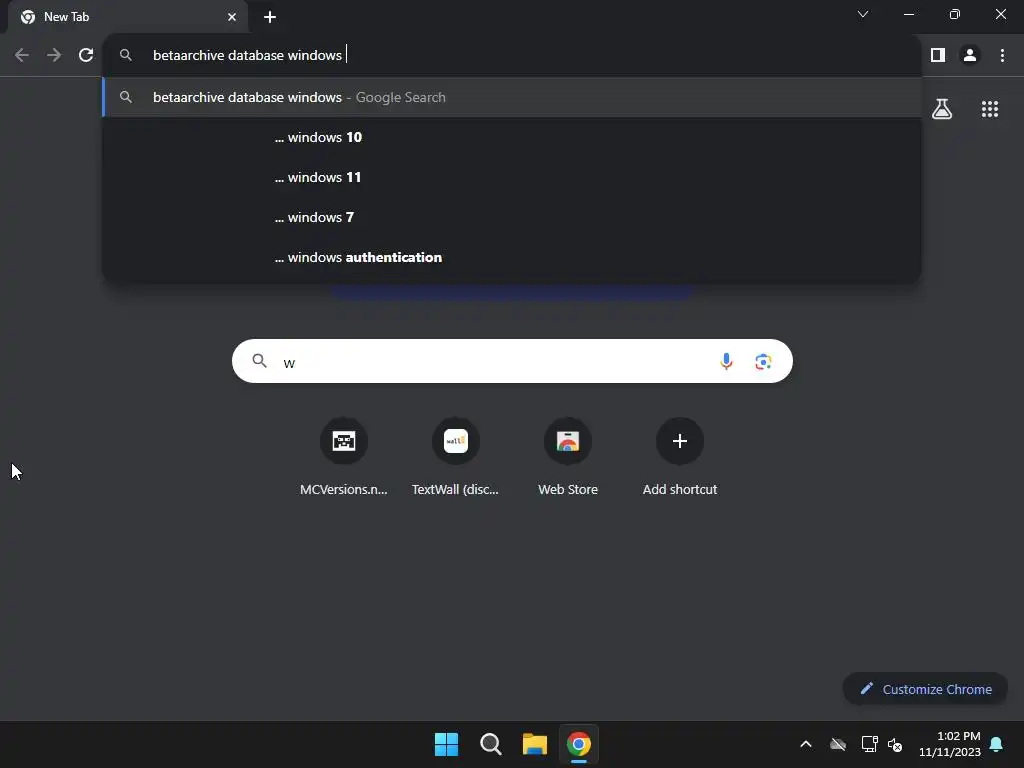Open Chrome Labs flask icon
The image size is (1024, 768).
pyautogui.click(x=942, y=109)
